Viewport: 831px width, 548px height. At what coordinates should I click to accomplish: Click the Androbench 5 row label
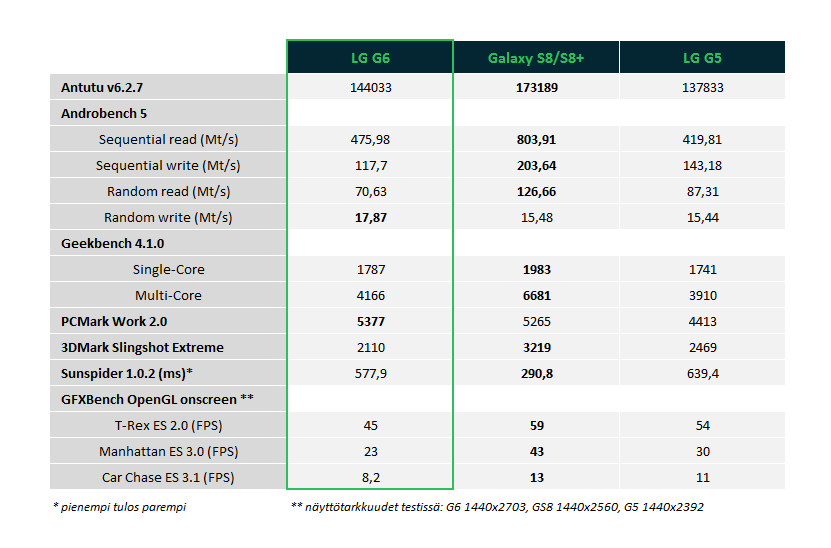(104, 113)
